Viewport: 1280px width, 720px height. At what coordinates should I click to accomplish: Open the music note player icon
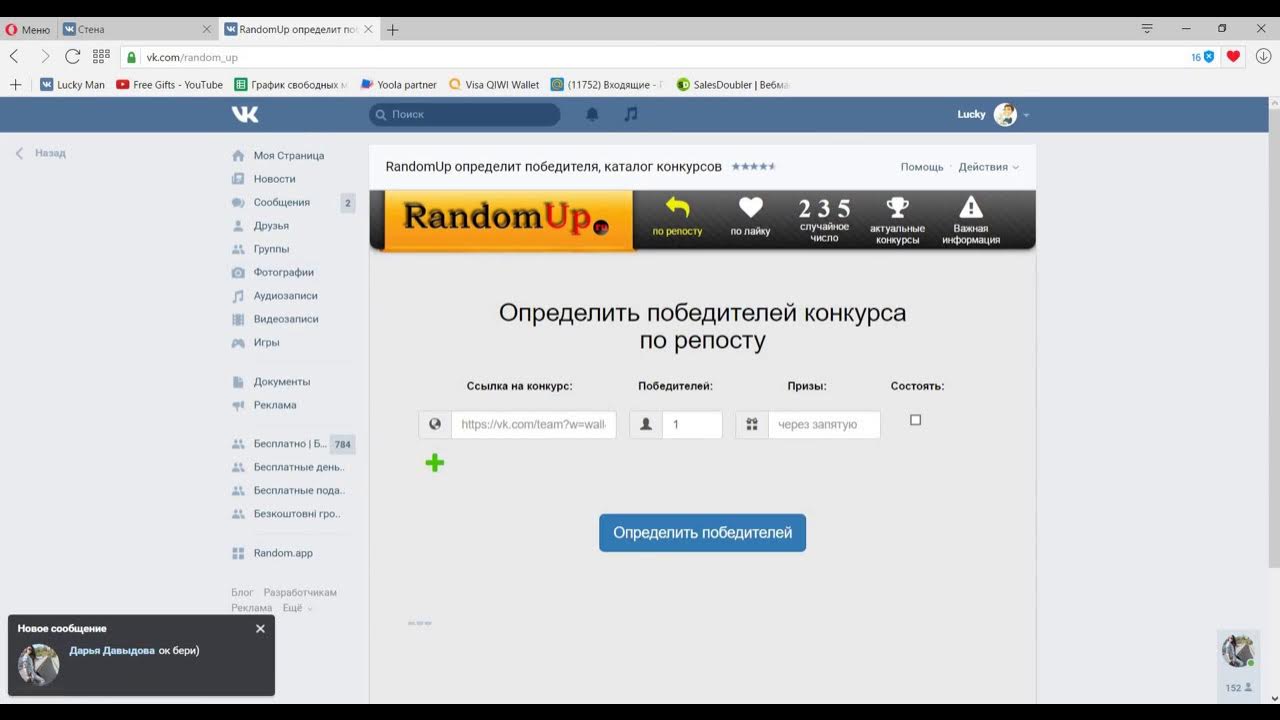(630, 114)
